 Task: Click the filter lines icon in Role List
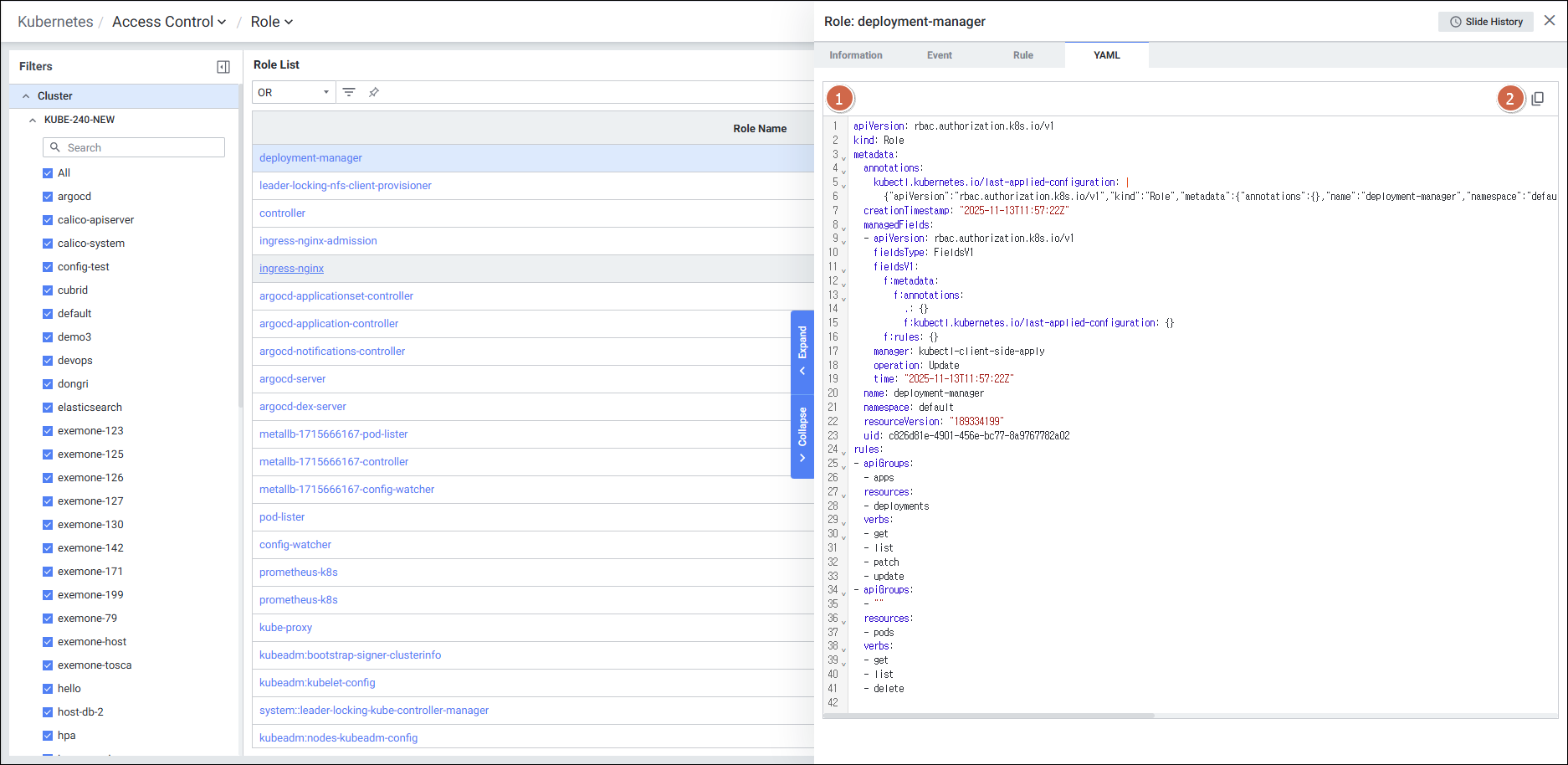tap(349, 92)
